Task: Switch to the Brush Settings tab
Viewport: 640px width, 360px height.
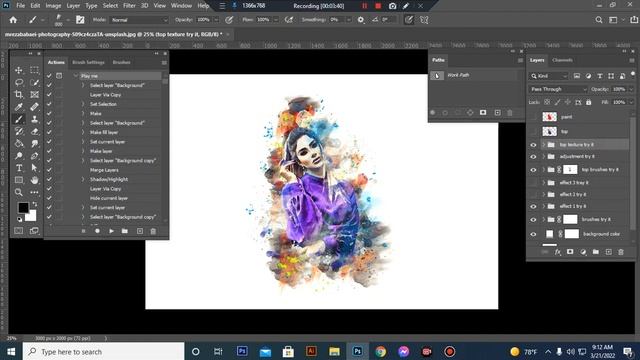Action: click(88, 62)
